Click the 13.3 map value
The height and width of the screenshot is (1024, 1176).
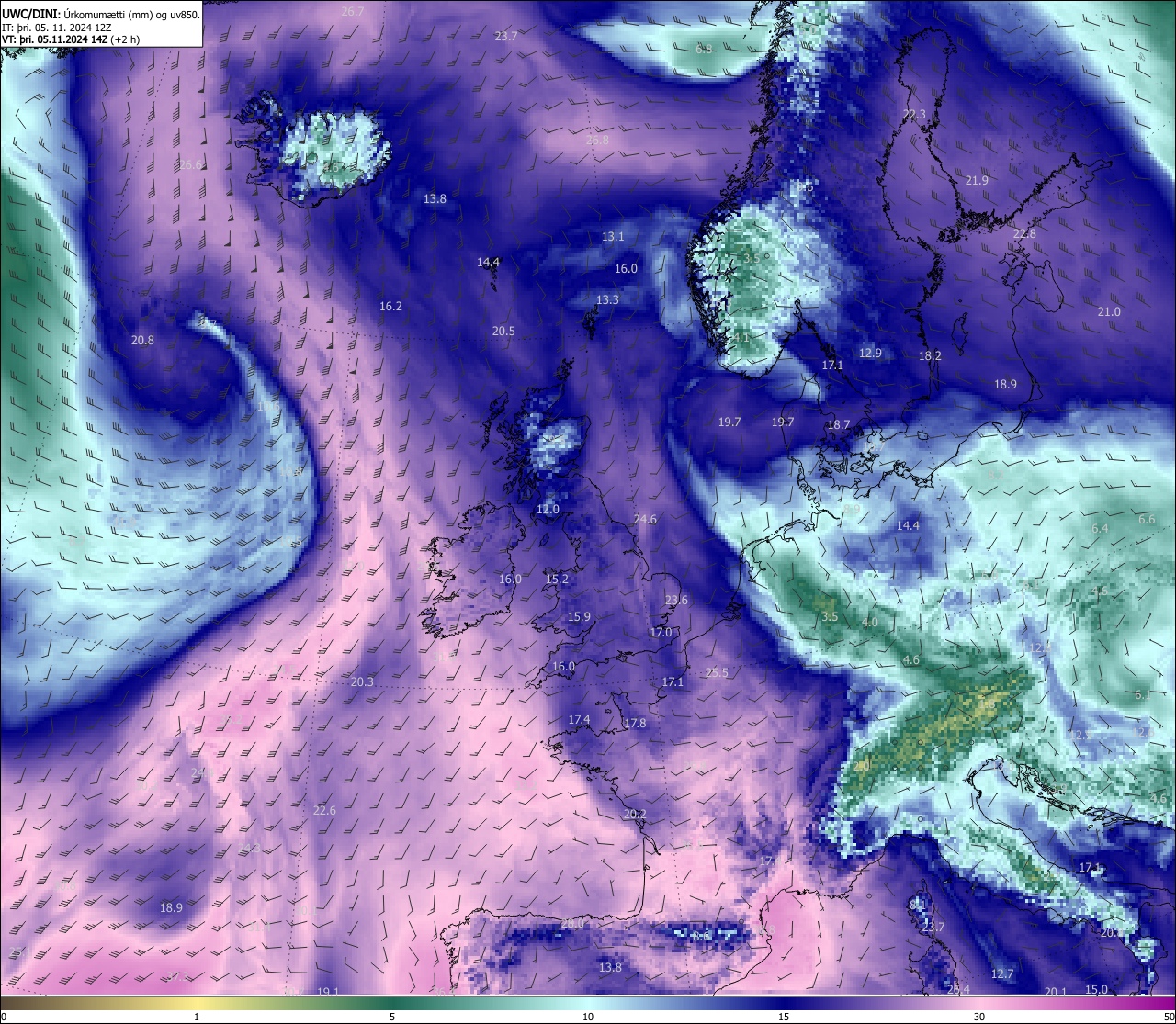click(x=607, y=300)
